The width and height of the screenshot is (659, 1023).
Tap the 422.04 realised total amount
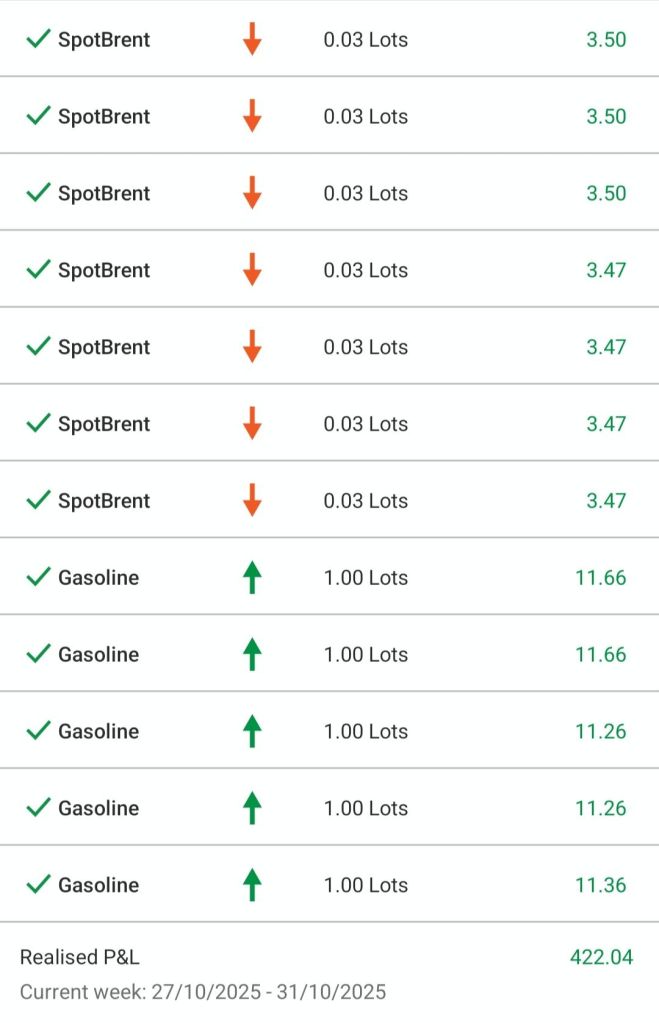(601, 957)
